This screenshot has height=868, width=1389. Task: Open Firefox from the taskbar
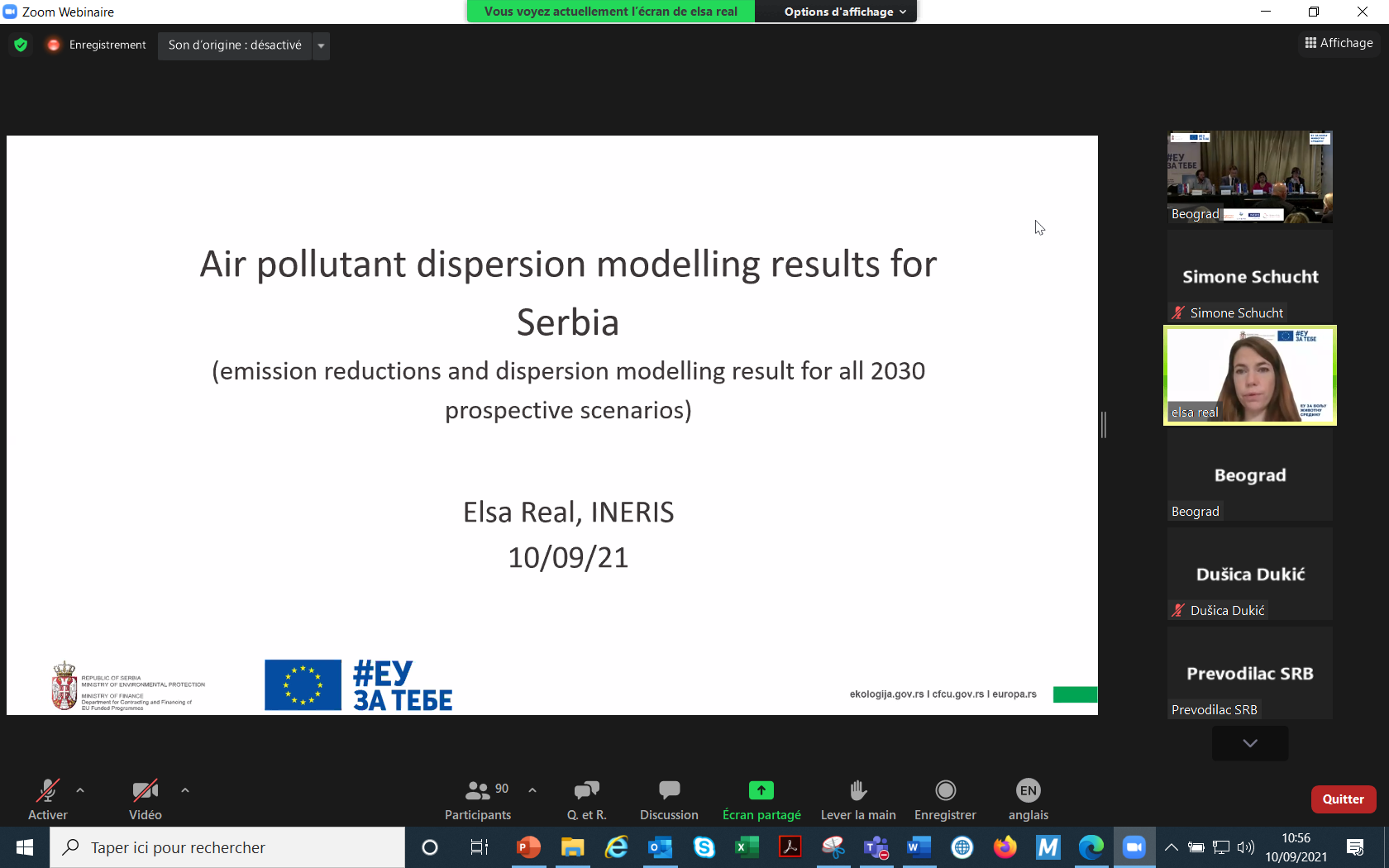click(x=1005, y=847)
